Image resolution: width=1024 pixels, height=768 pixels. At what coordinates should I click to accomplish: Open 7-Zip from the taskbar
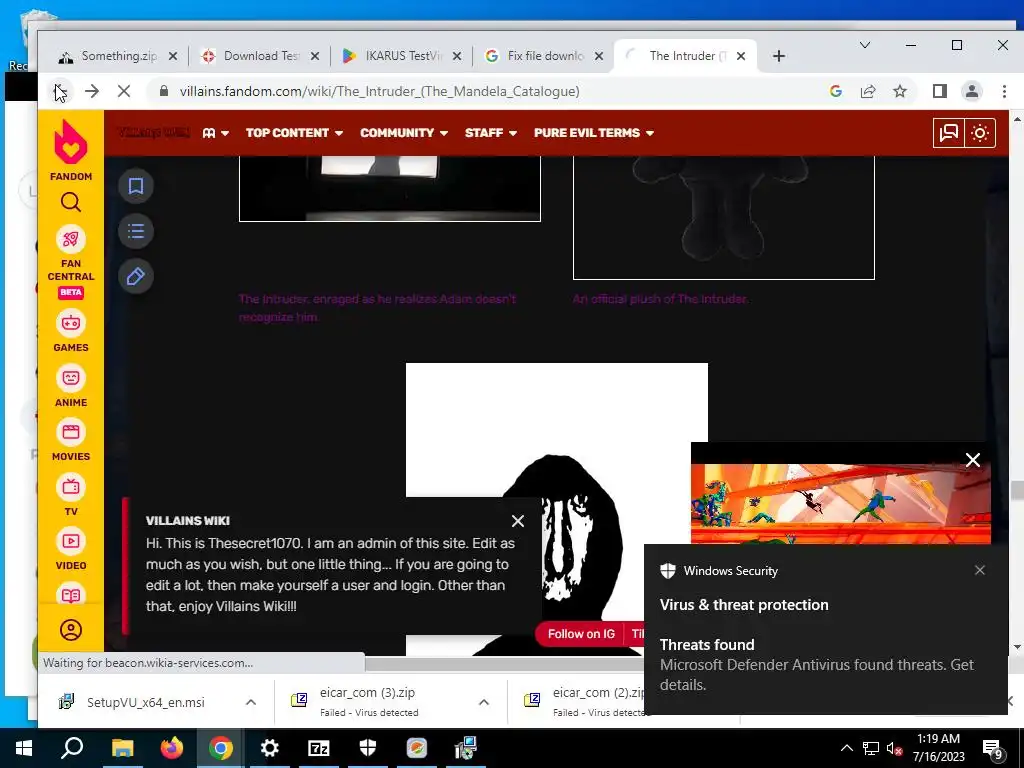318,748
